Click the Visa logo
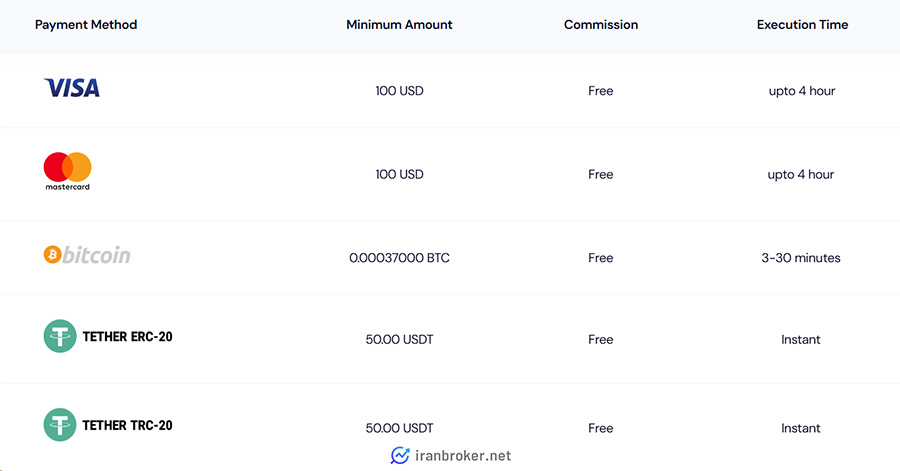Viewport: 900px width, 471px height. click(72, 88)
